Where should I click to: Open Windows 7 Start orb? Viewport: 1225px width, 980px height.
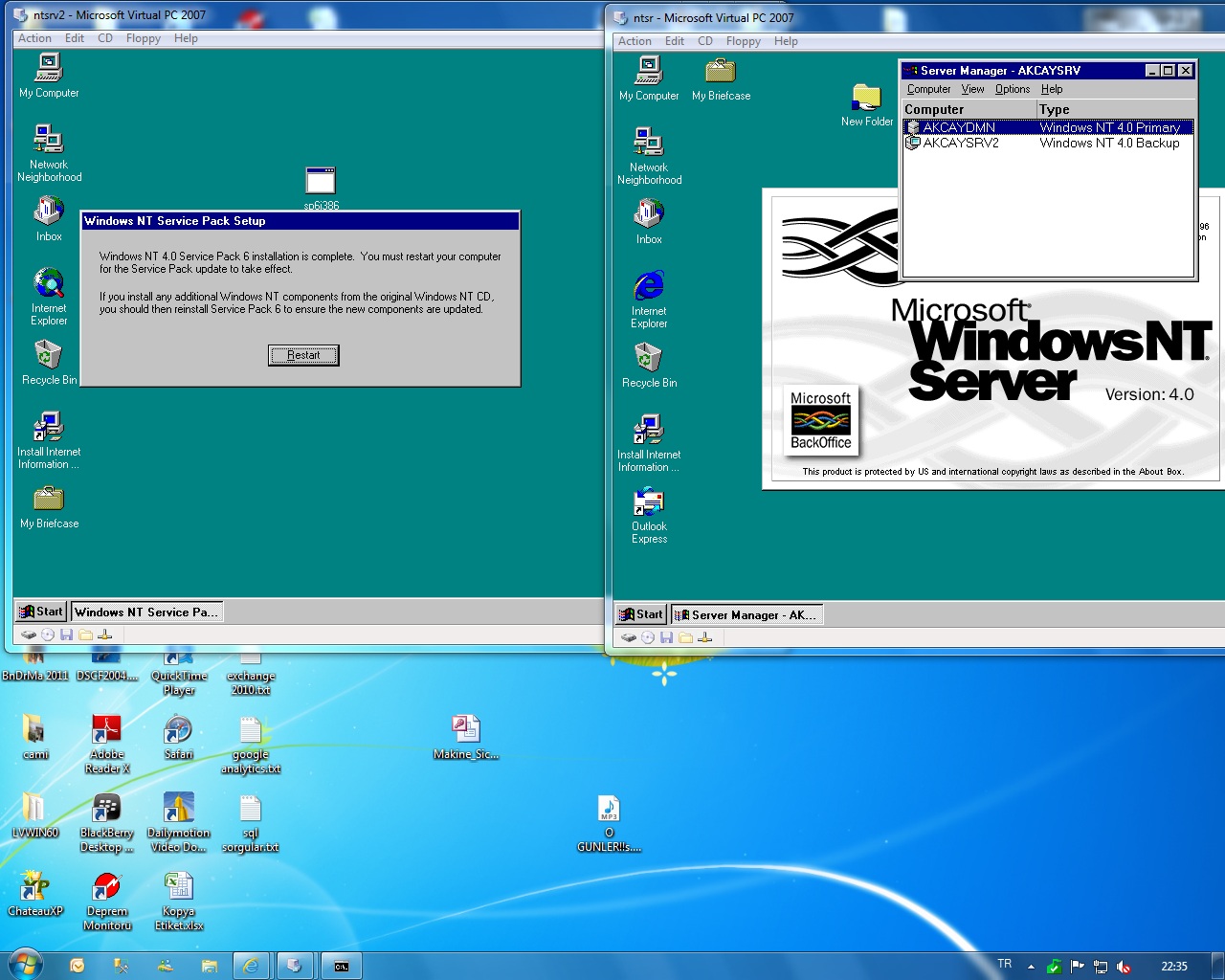(x=25, y=965)
